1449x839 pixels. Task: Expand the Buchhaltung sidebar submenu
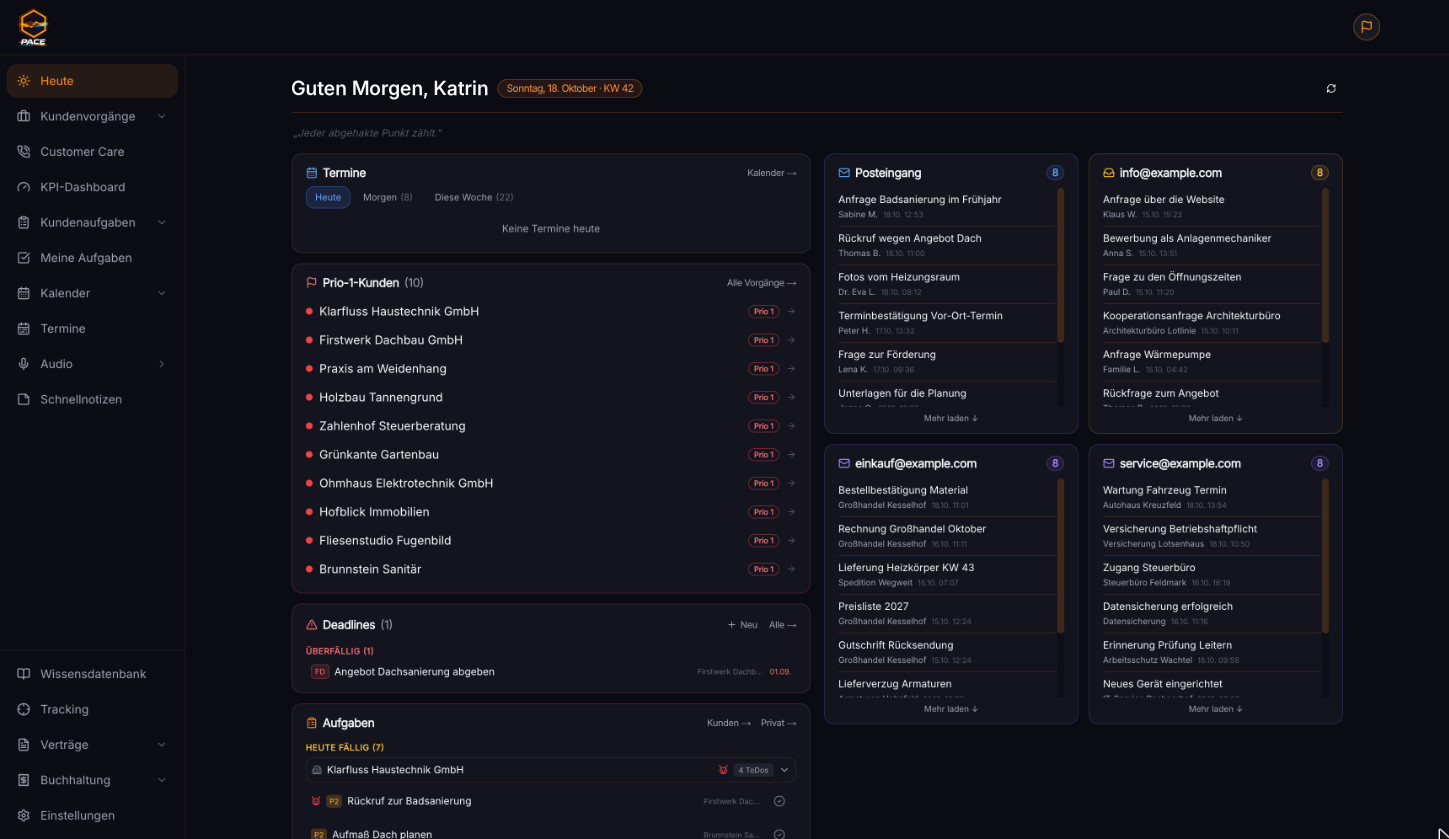[x=162, y=780]
